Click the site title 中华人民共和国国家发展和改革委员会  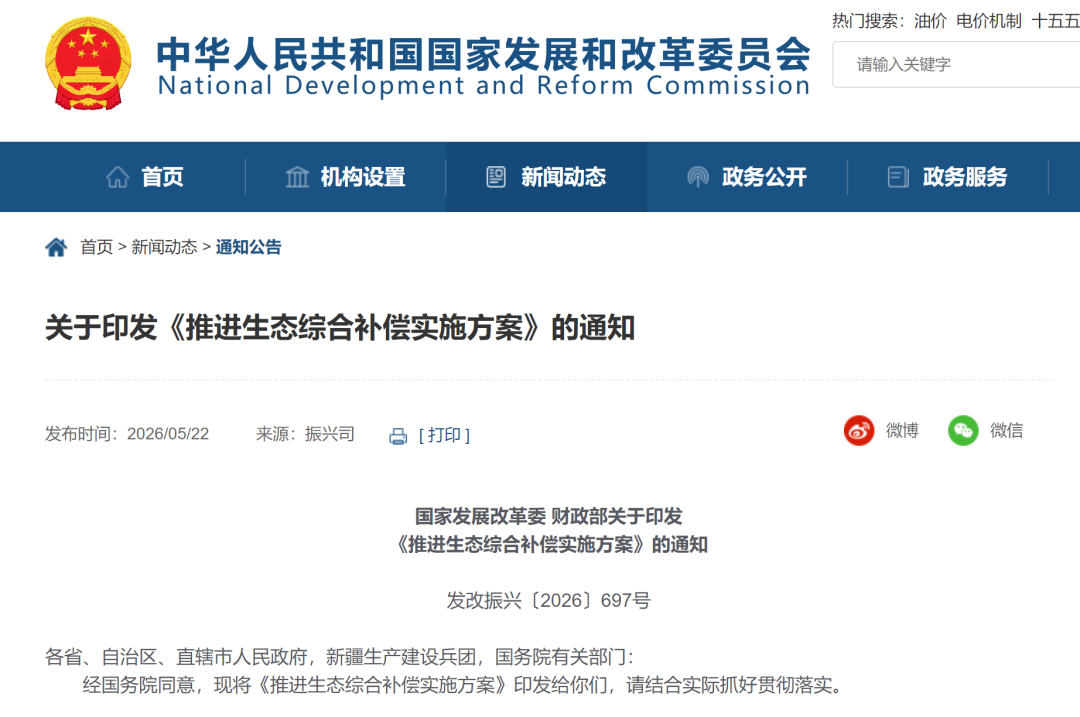(x=484, y=54)
